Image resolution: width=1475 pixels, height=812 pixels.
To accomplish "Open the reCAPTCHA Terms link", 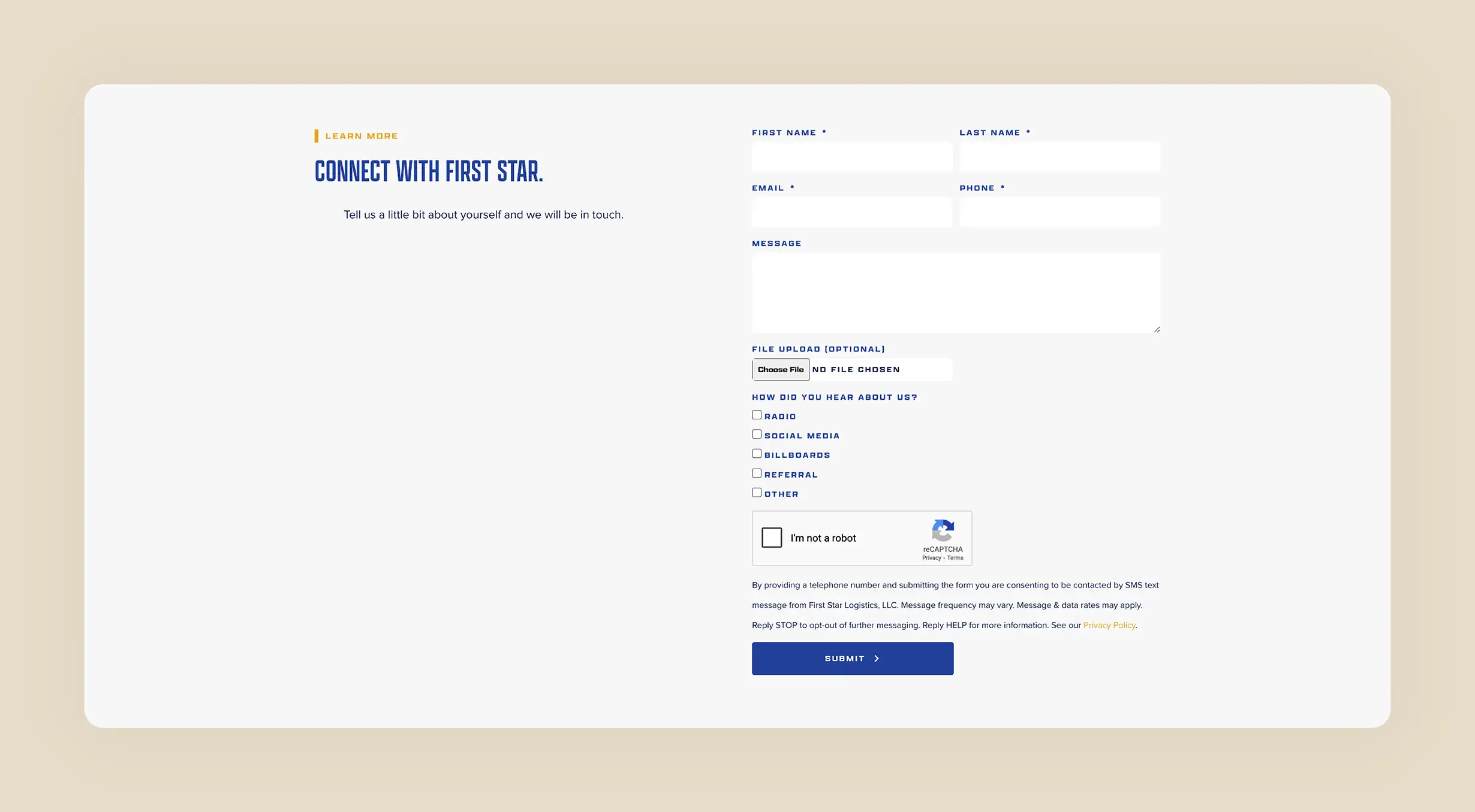I will 955,558.
